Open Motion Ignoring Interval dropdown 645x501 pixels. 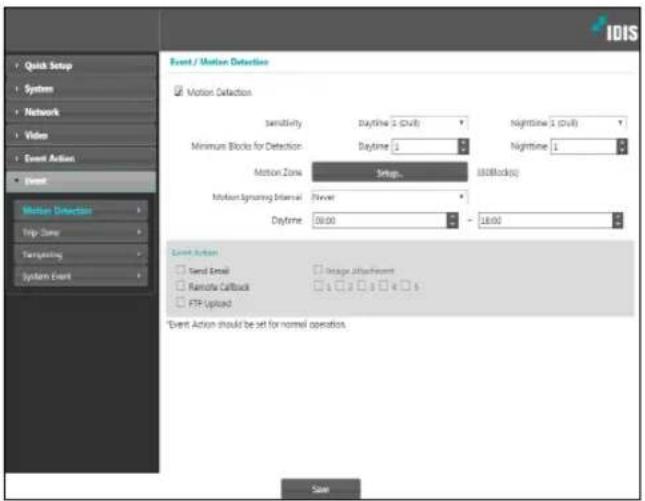tap(390, 197)
